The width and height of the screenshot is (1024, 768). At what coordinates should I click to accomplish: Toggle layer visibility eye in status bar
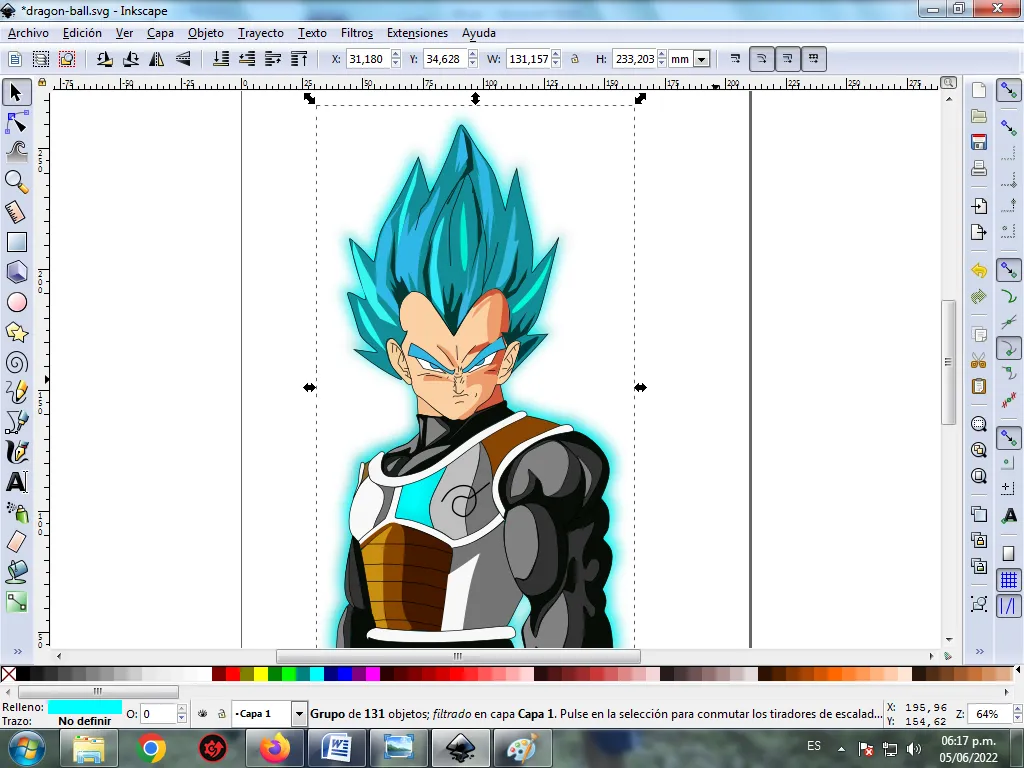click(202, 714)
